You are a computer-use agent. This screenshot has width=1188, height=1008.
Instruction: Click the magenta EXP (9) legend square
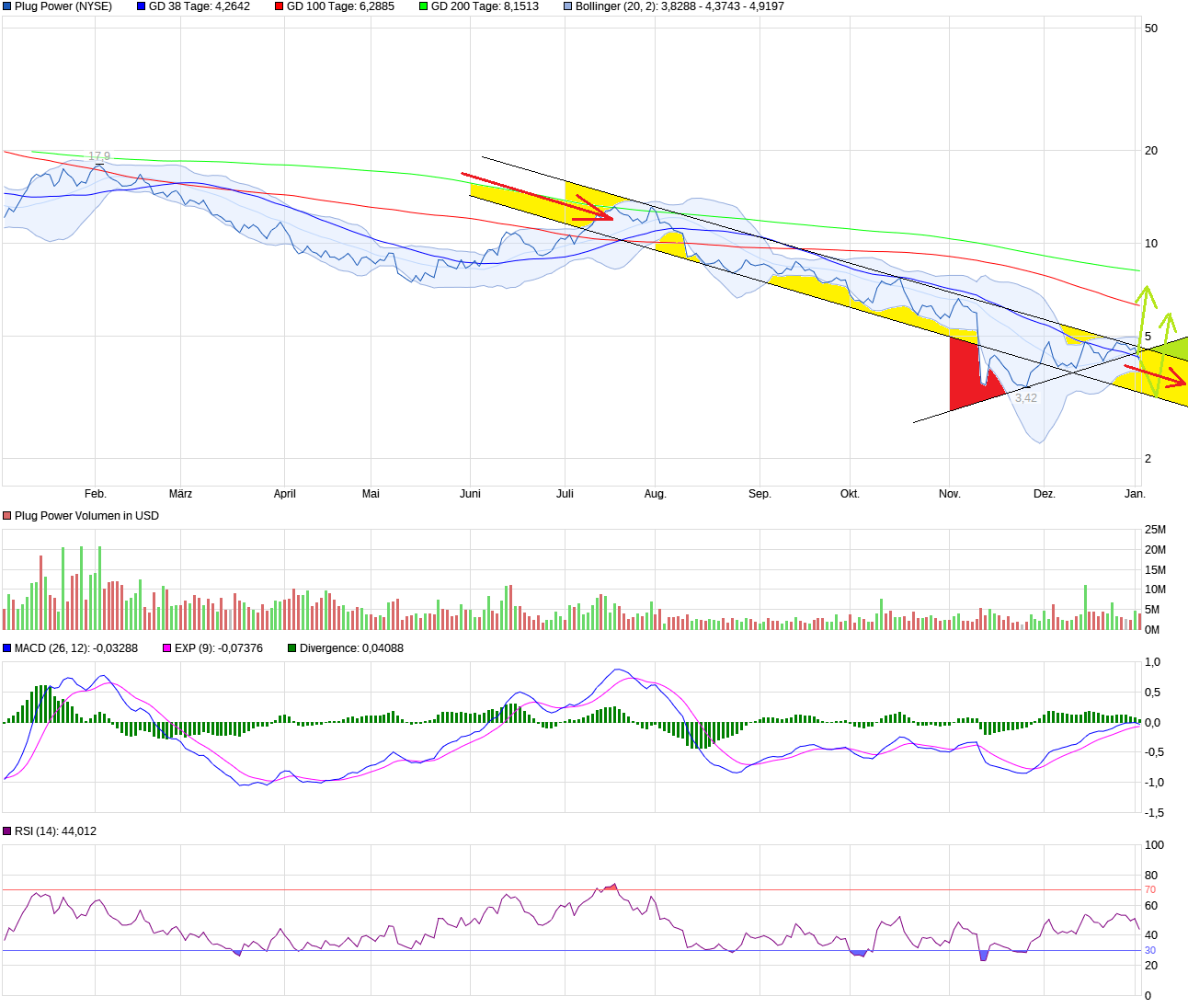tap(167, 648)
